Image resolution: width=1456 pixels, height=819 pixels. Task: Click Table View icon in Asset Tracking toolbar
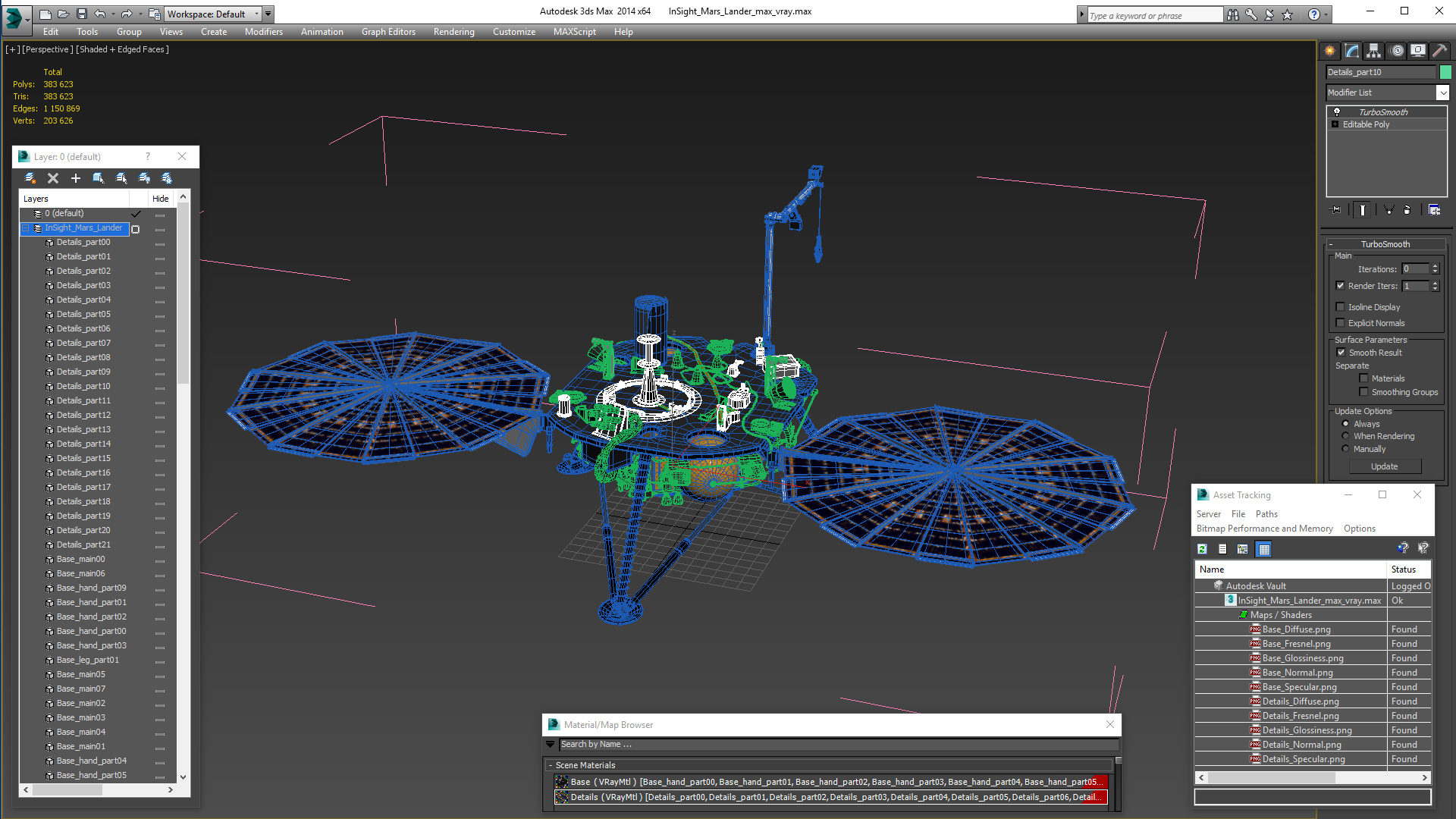(1263, 549)
